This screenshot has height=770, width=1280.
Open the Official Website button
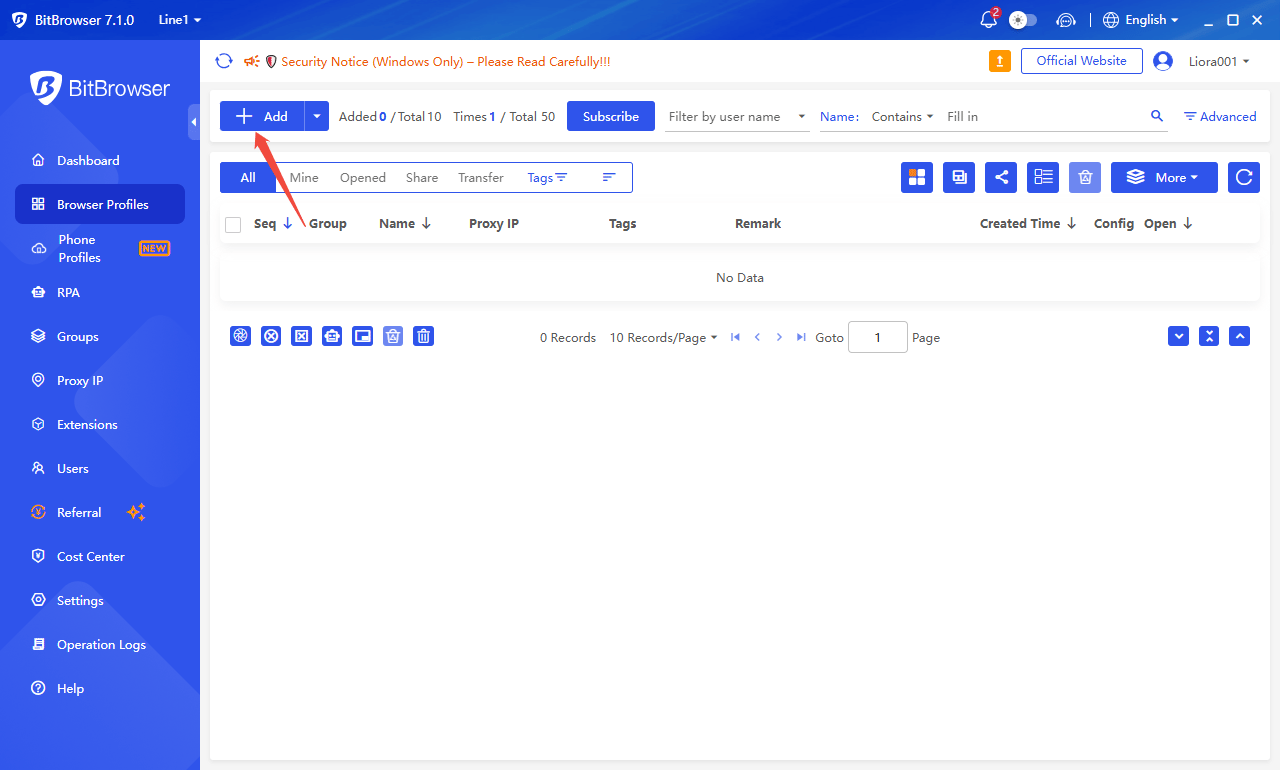1081,61
